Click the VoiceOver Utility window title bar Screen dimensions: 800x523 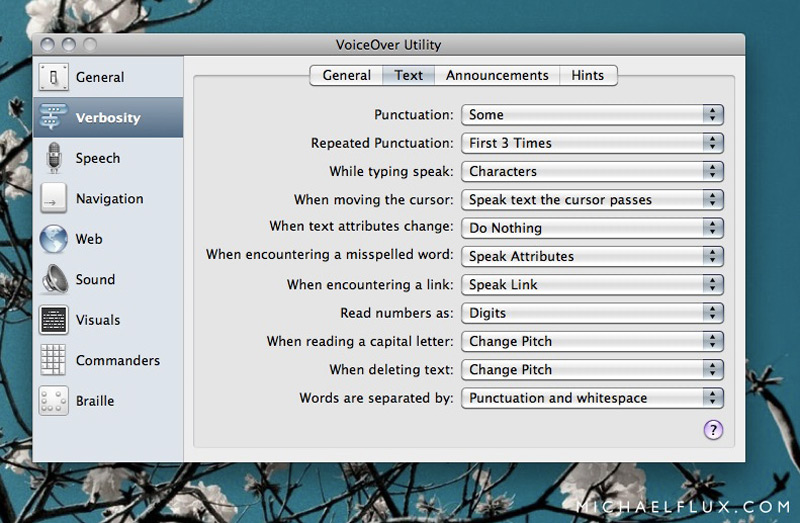pos(389,44)
